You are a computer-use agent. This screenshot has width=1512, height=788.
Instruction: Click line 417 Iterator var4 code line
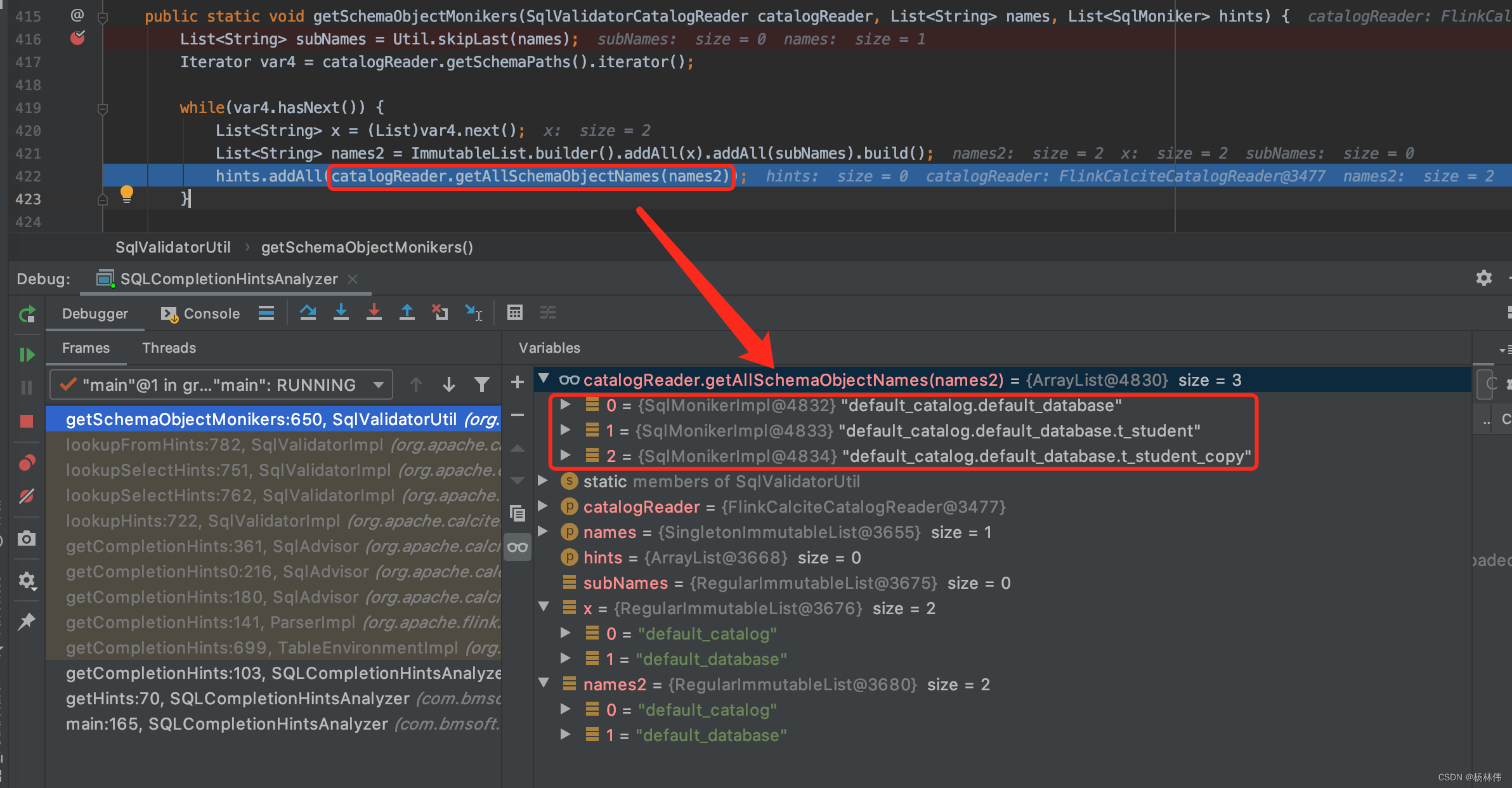pyautogui.click(x=436, y=62)
